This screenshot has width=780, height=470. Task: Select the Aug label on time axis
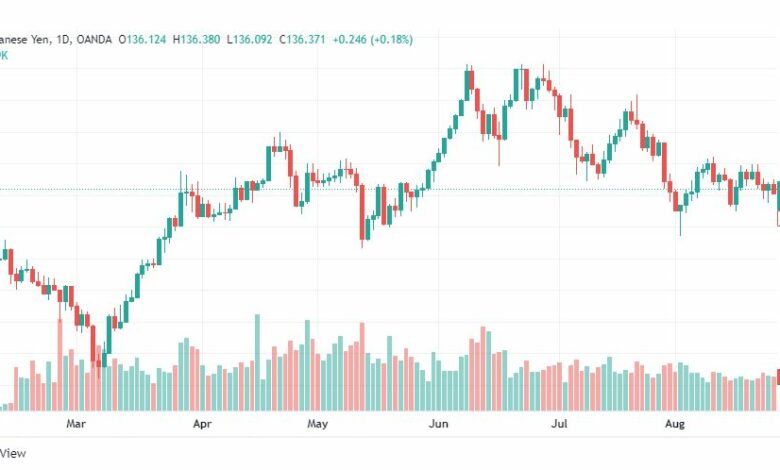pos(675,424)
